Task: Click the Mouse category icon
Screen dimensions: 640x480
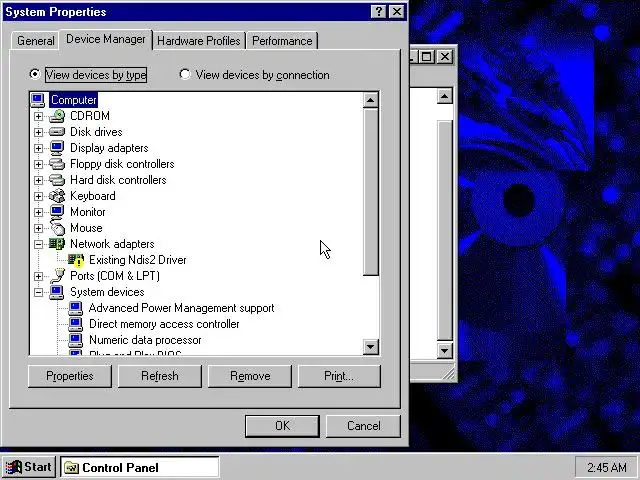Action: click(57, 227)
